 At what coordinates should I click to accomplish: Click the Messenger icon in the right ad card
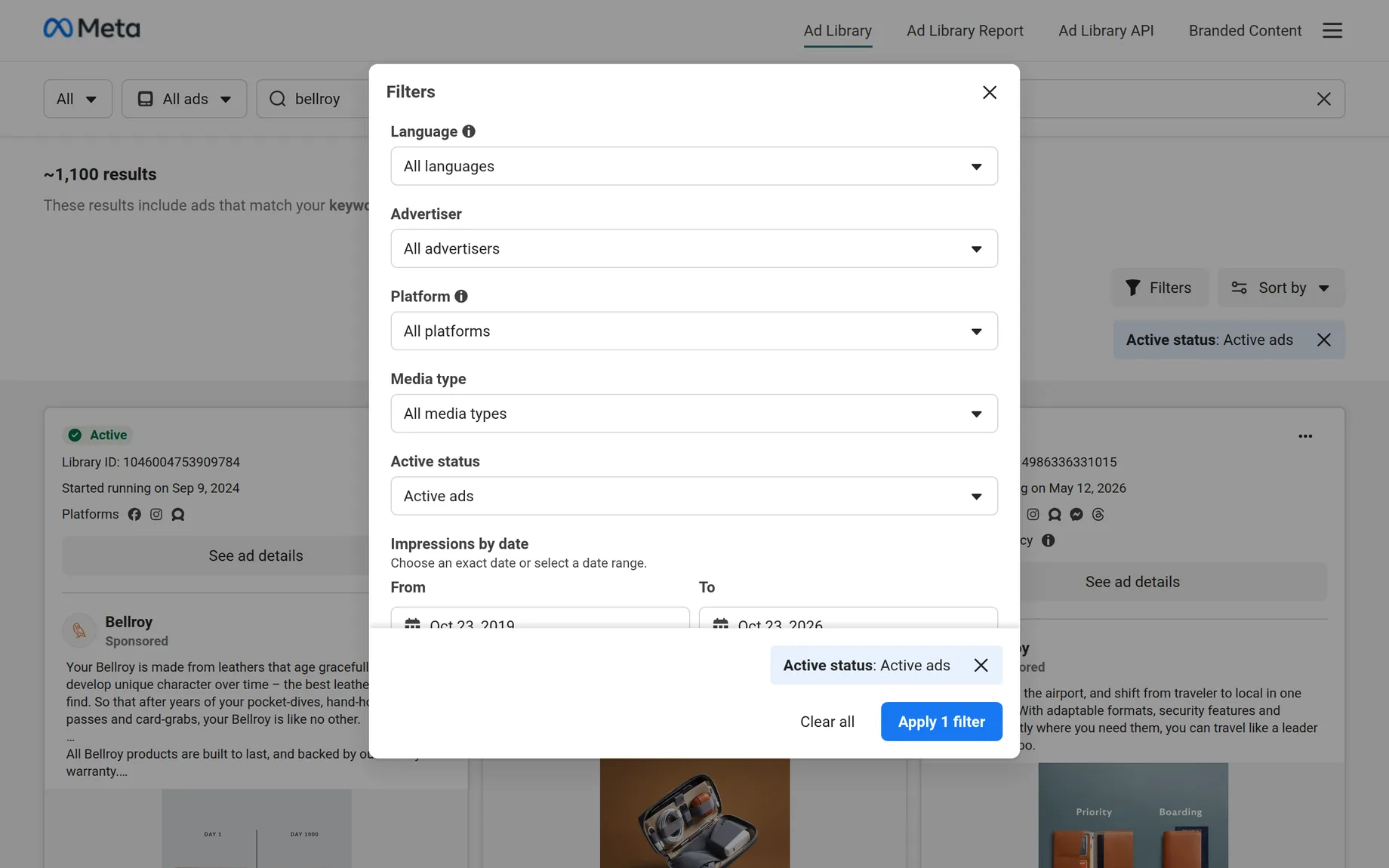[1076, 515]
